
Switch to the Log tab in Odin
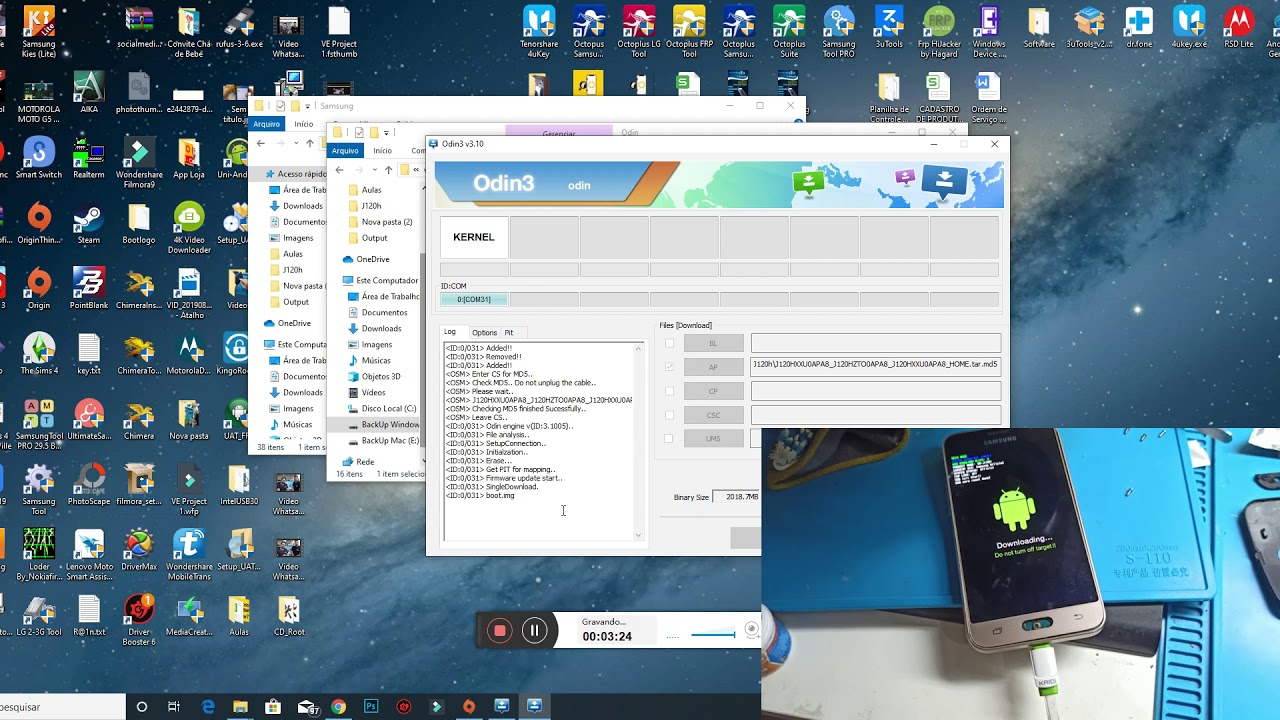click(450, 332)
